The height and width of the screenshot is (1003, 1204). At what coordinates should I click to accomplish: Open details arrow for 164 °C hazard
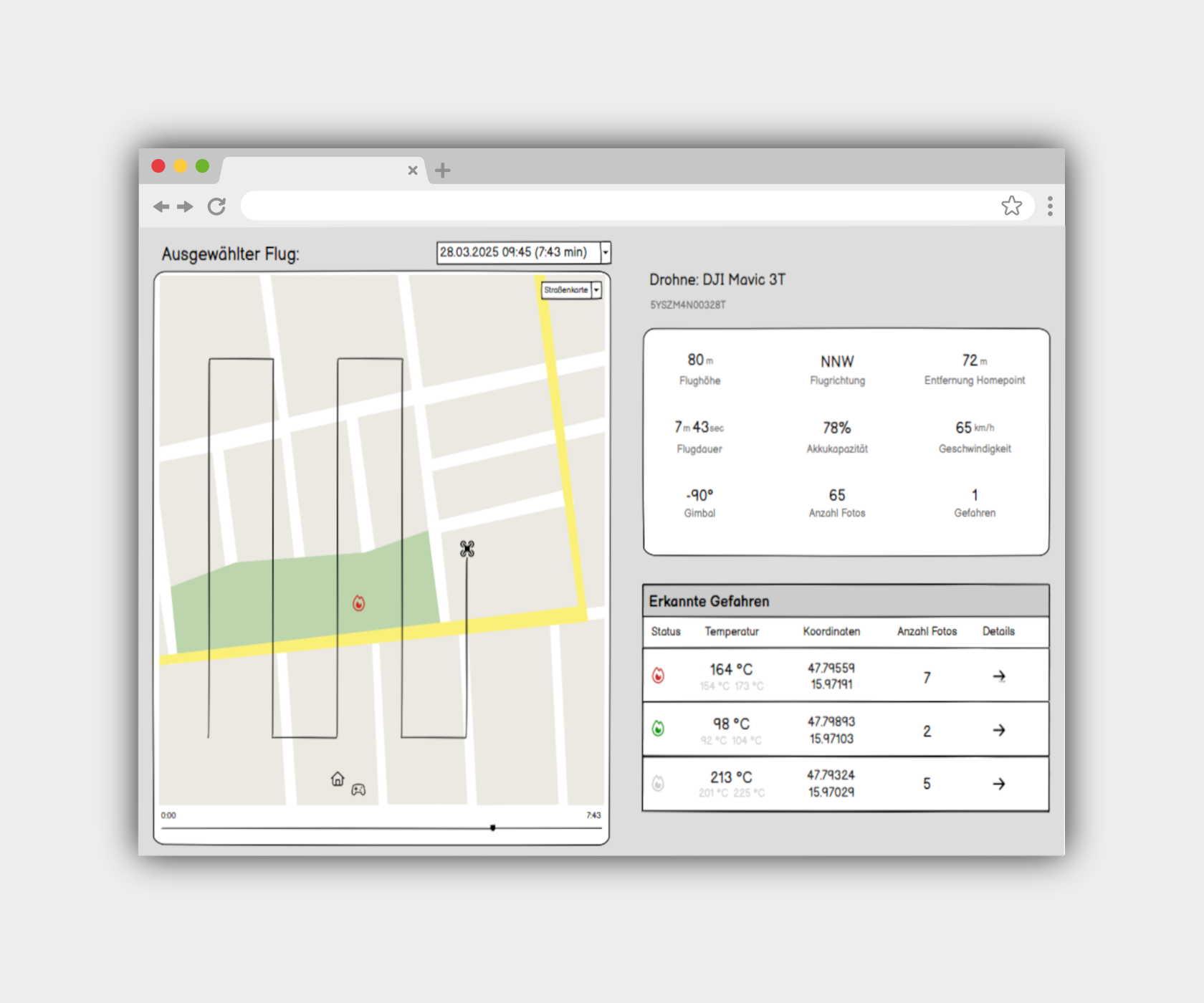click(999, 676)
